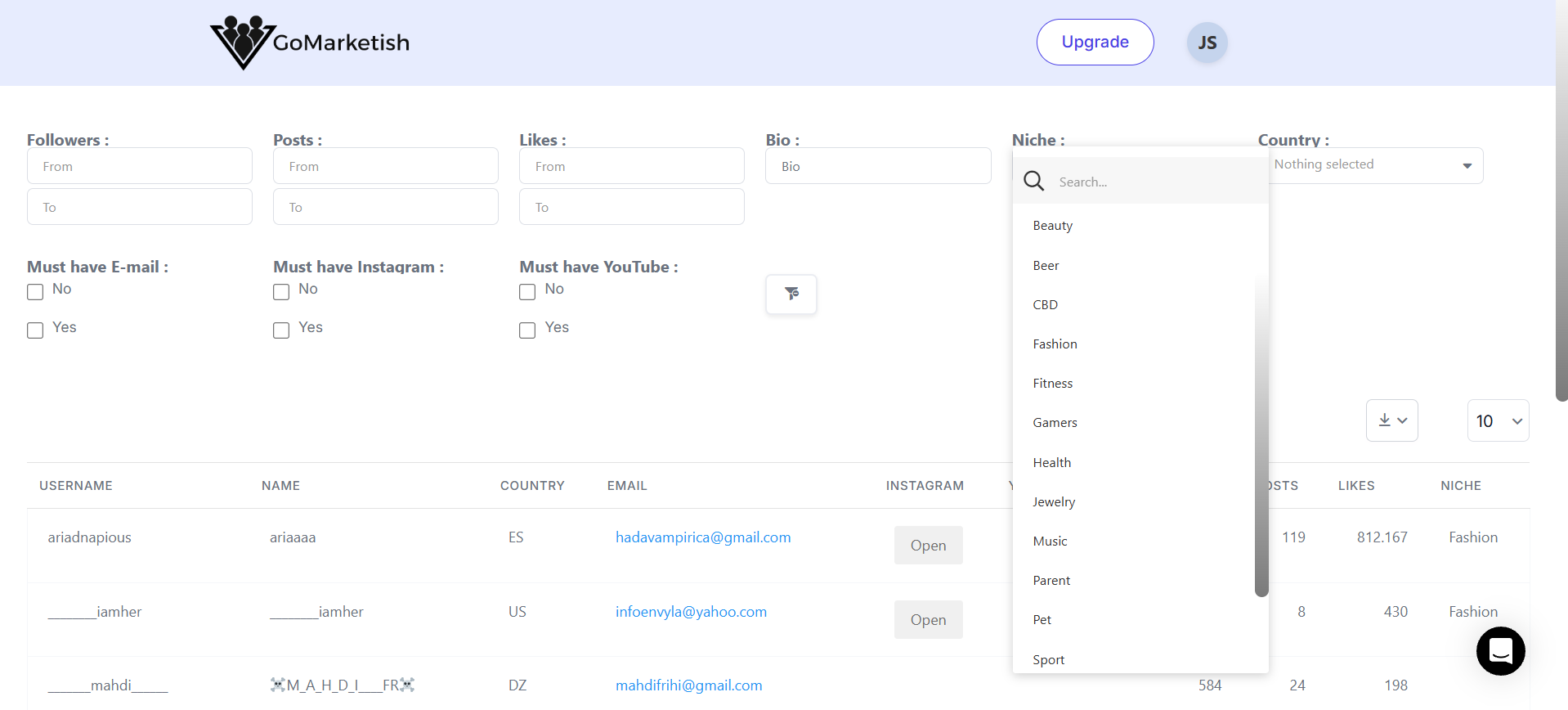The width and height of the screenshot is (1568, 710).
Task: Apply filters with the funnel icon button
Action: (791, 294)
